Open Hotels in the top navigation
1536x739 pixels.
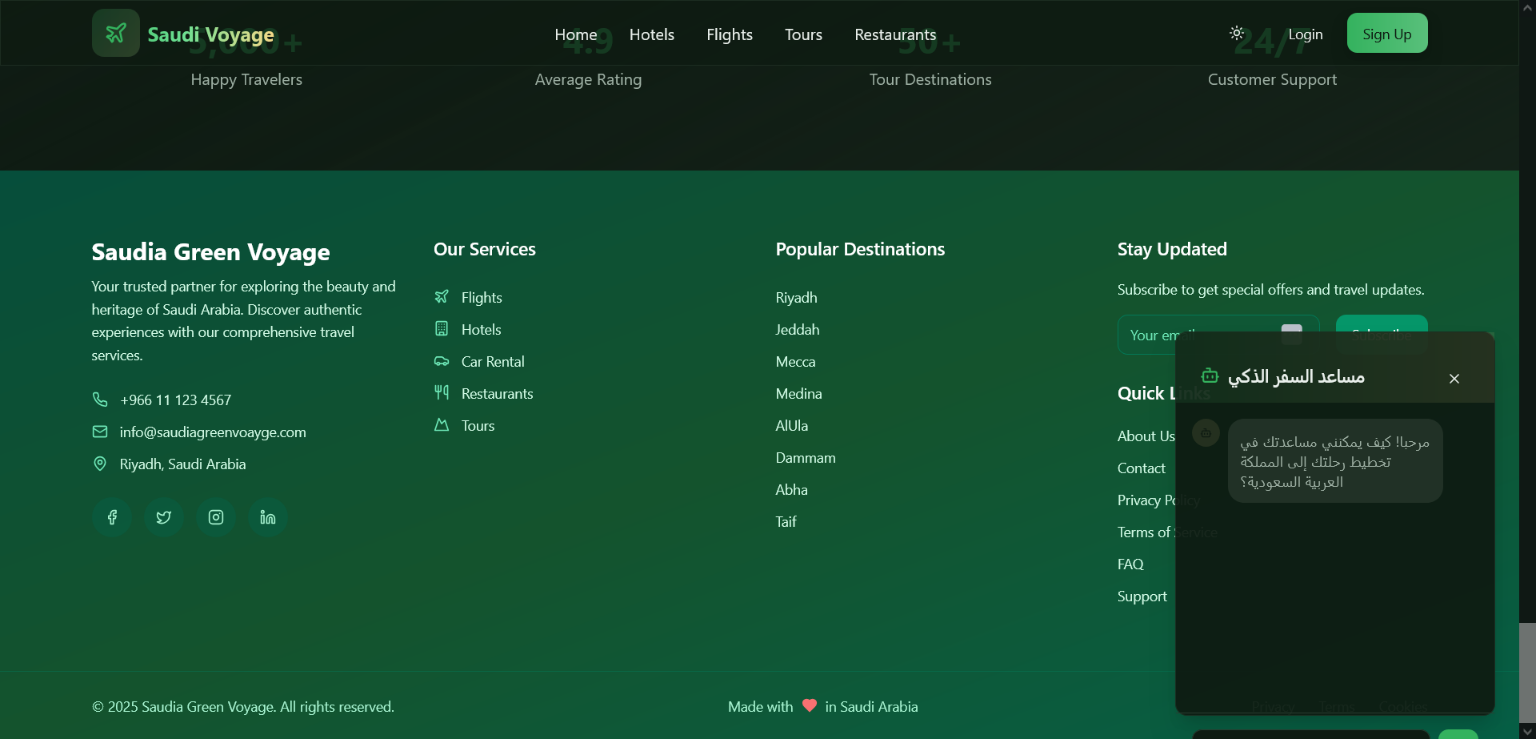click(x=651, y=34)
